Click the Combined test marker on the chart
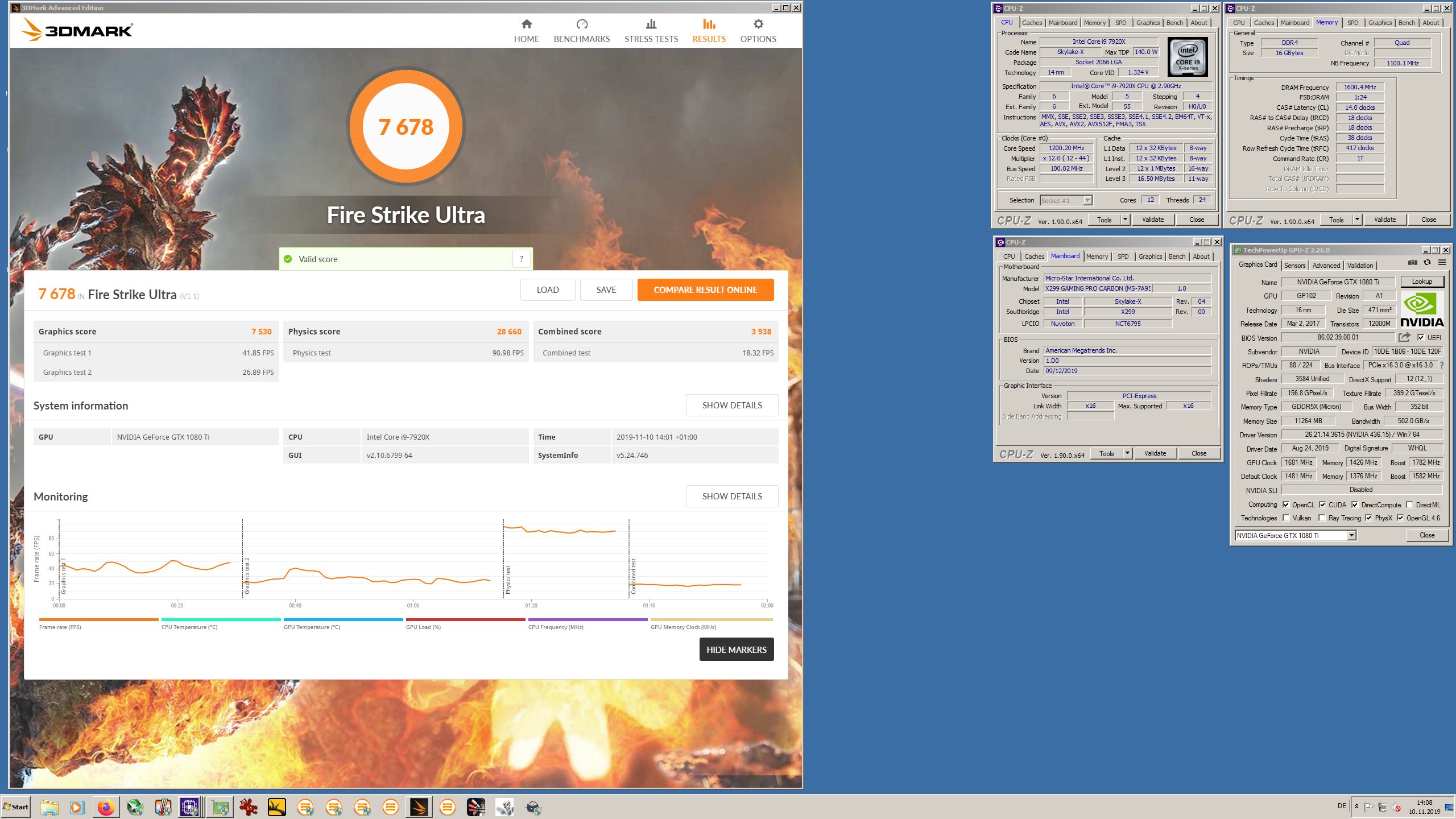Screen dimensions: 1456x819 (633, 576)
